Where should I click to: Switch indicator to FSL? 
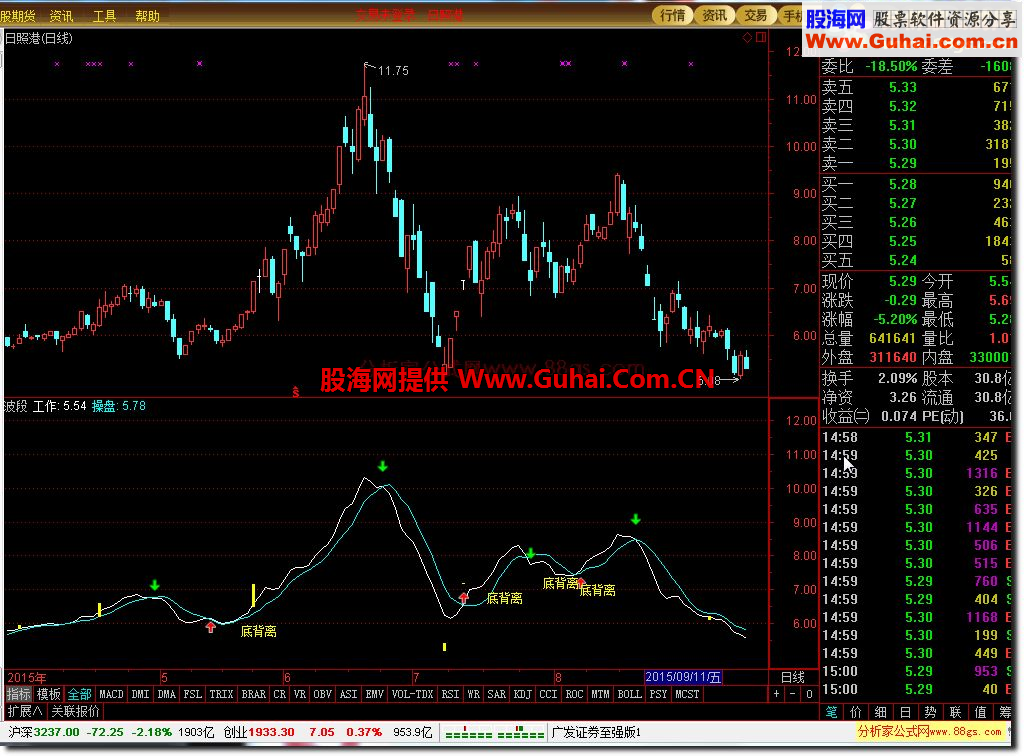point(193,694)
